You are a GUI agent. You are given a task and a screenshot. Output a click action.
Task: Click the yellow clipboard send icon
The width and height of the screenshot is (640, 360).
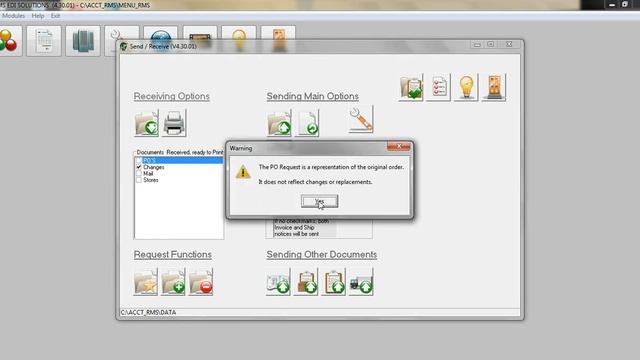pyautogui.click(x=333, y=282)
